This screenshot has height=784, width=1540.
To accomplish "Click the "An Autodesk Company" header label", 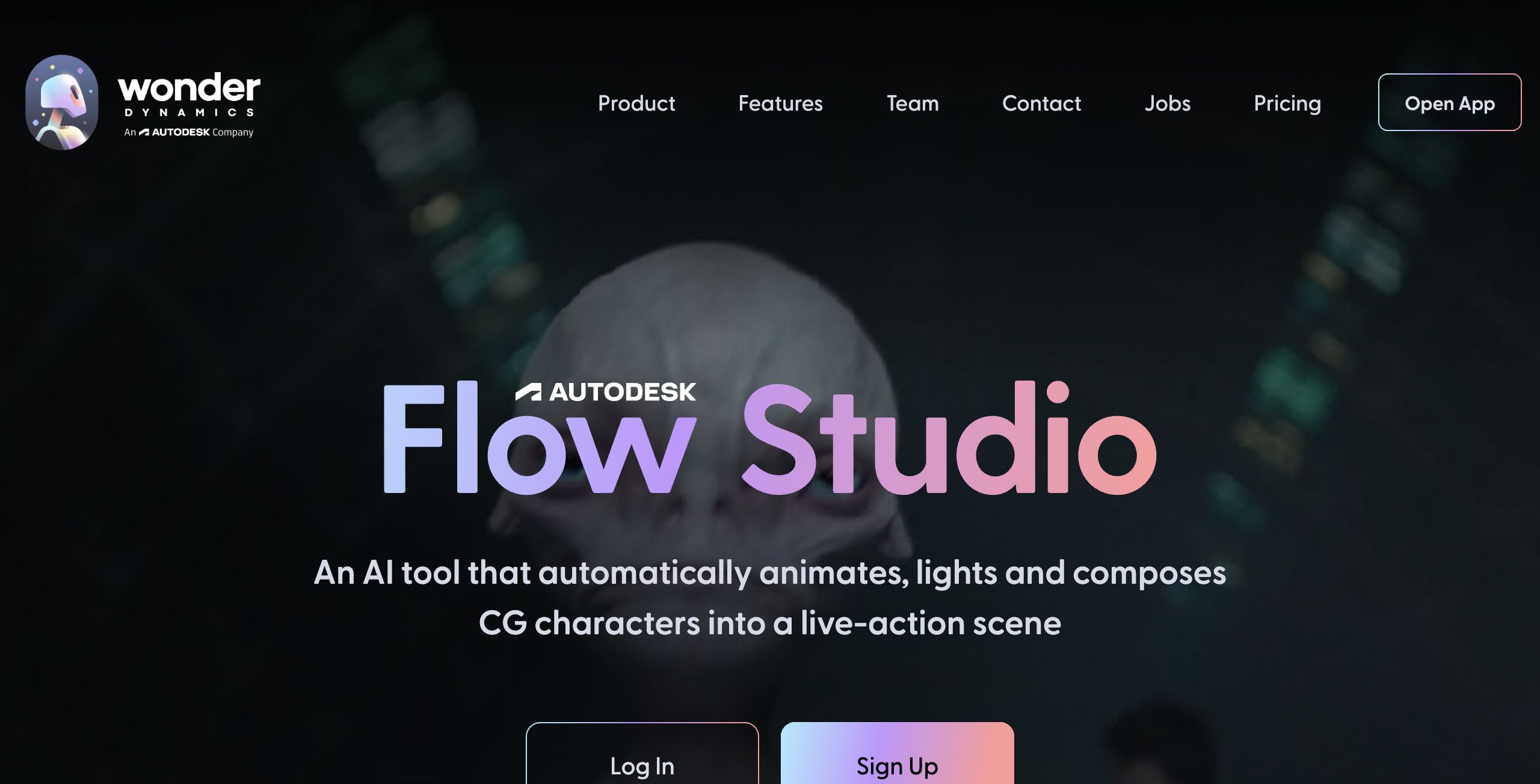I will (x=189, y=132).
